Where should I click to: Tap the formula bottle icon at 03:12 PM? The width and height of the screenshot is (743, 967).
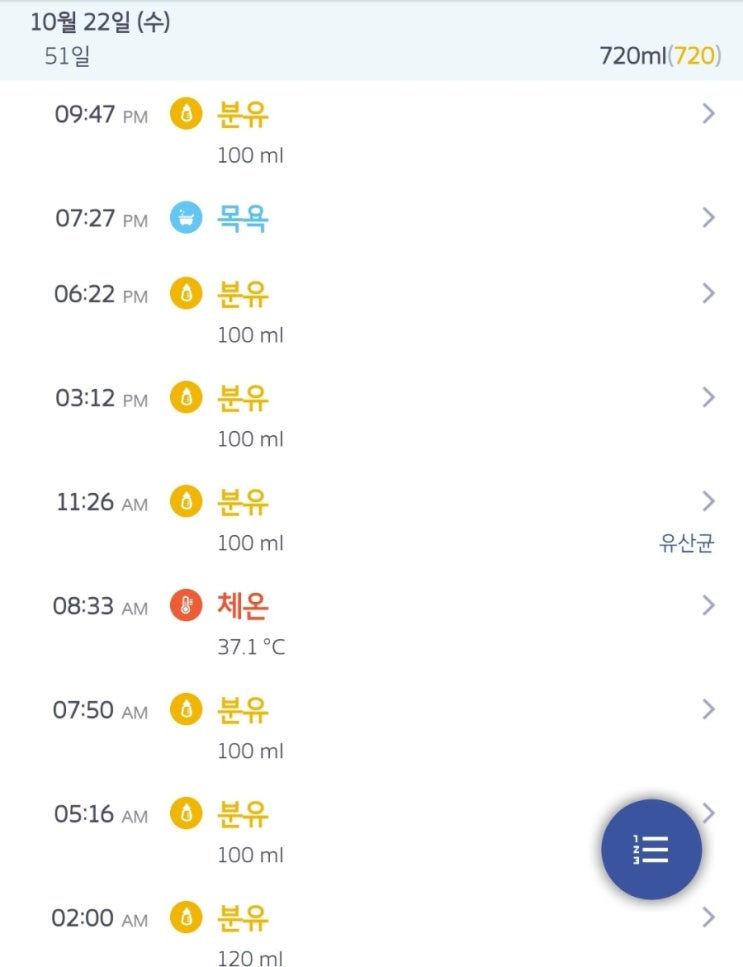186,398
